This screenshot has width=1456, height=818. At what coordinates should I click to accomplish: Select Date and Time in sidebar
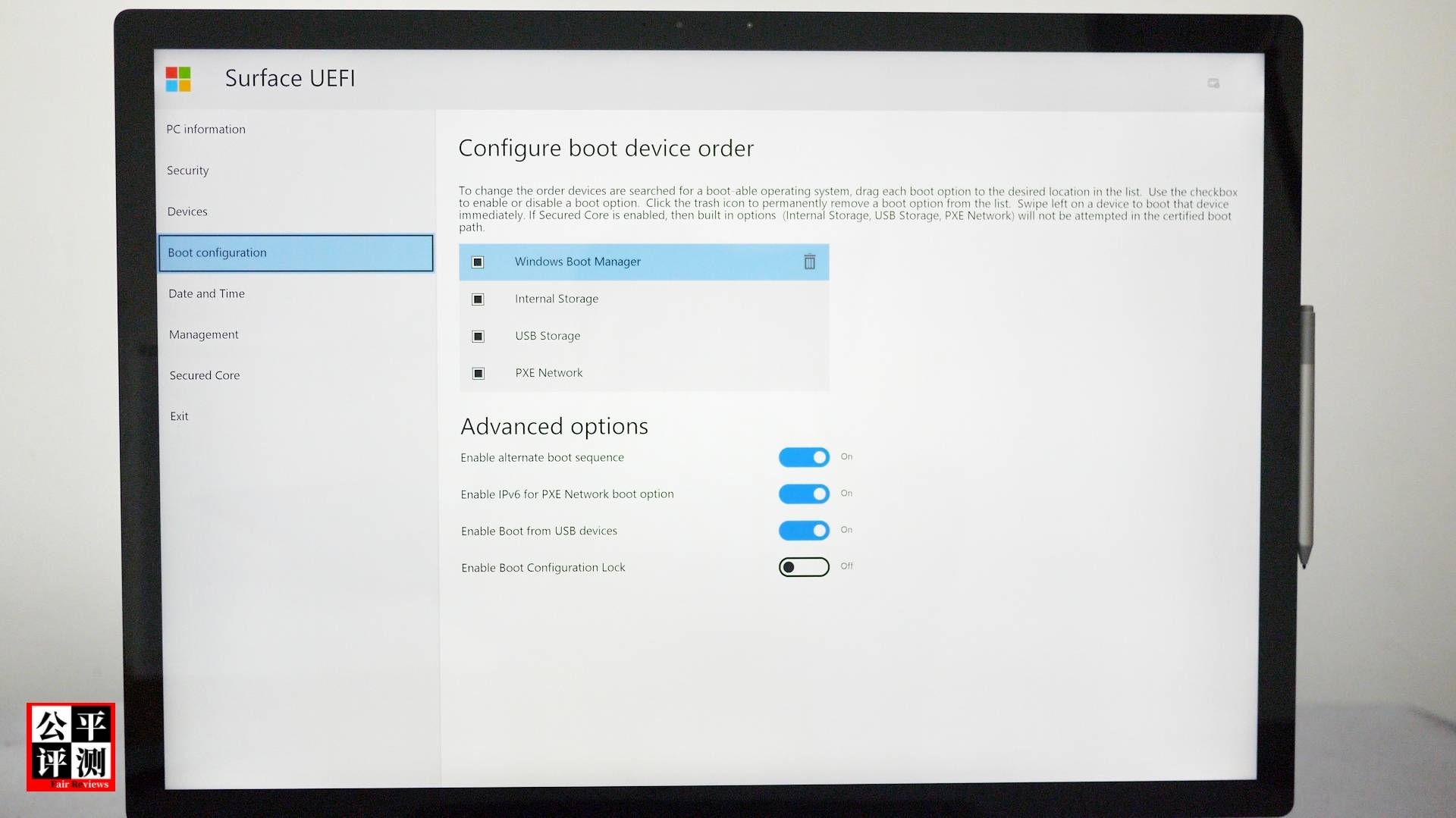pos(206,293)
